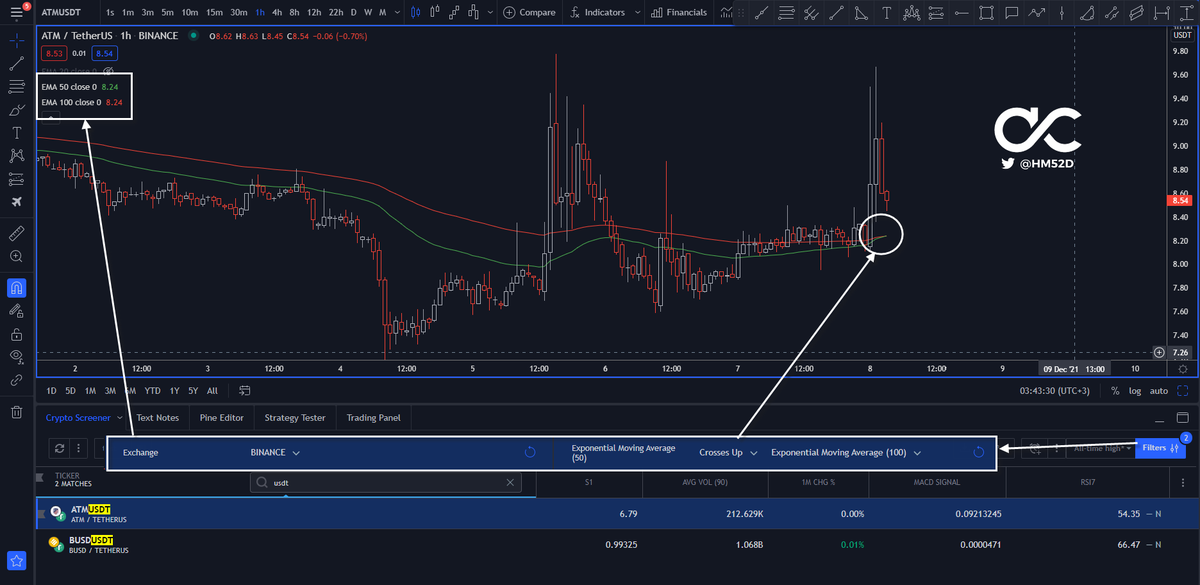
Task: Open the BINANCE exchange dropdown
Action: 275,452
